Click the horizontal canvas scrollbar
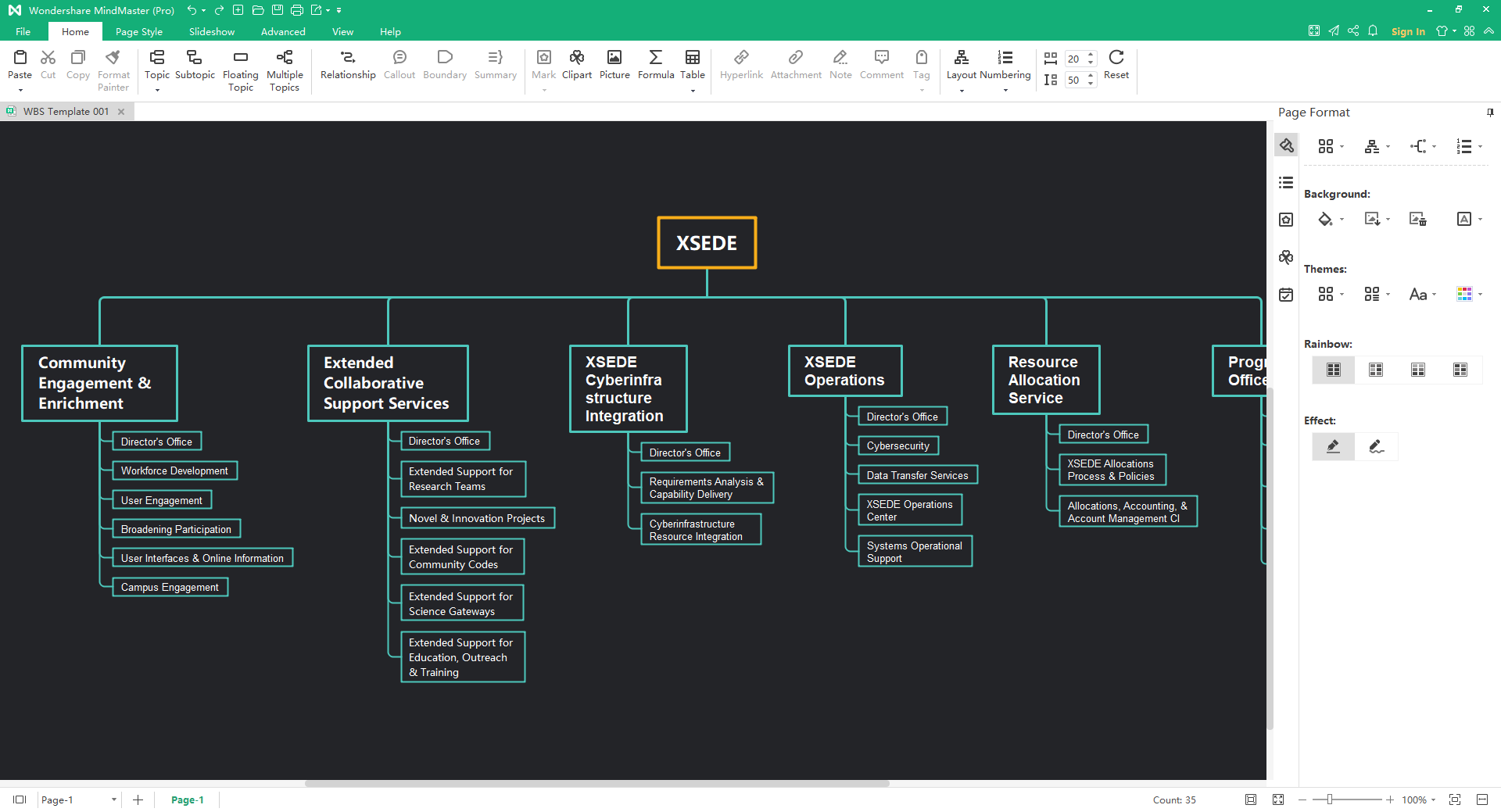The height and width of the screenshot is (812, 1501). tap(596, 783)
